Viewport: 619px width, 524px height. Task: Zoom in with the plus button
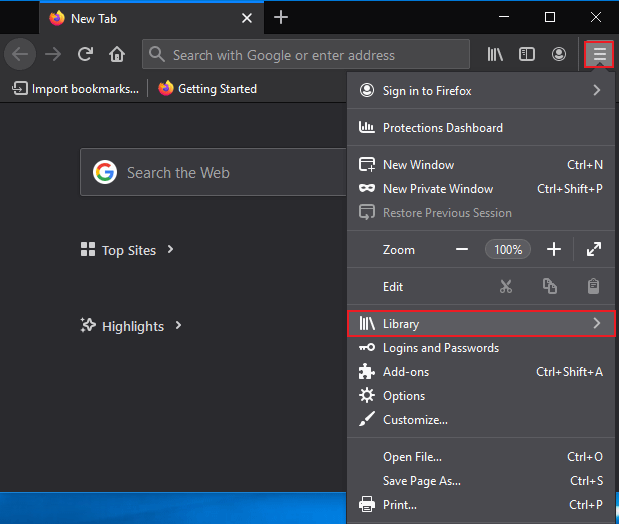(x=554, y=250)
